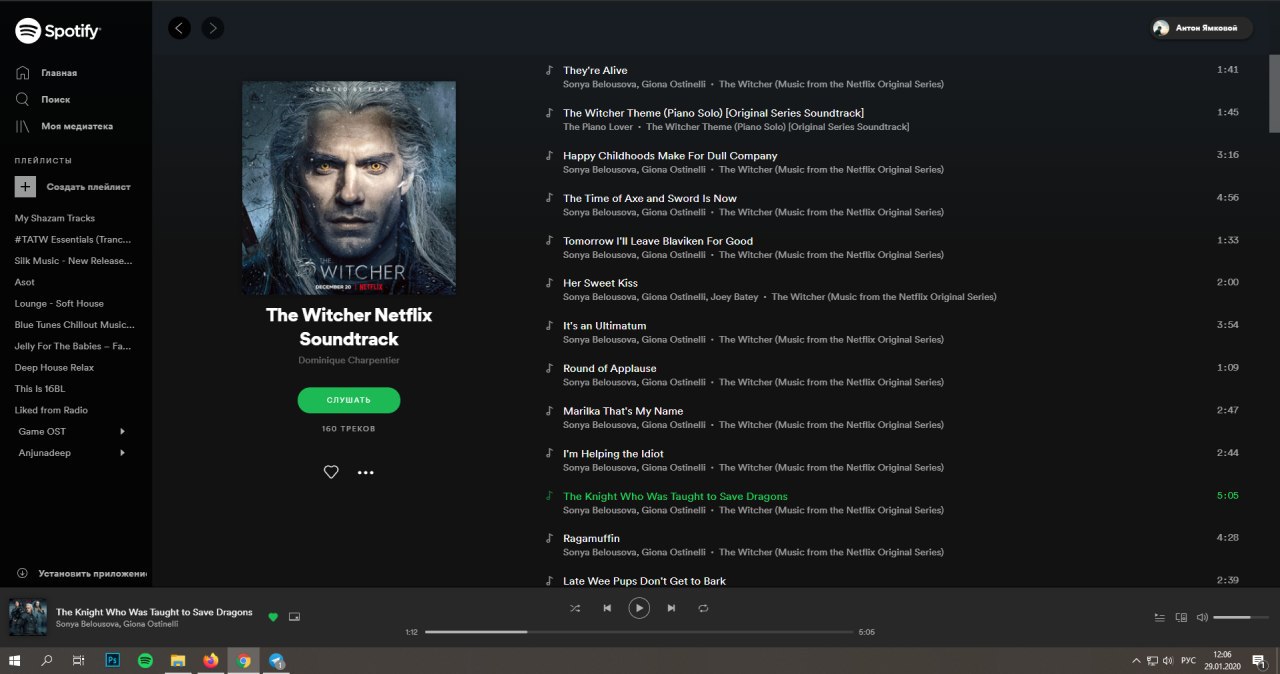This screenshot has height=674, width=1280.
Task: Open Firefox from the taskbar
Action: [x=210, y=661]
